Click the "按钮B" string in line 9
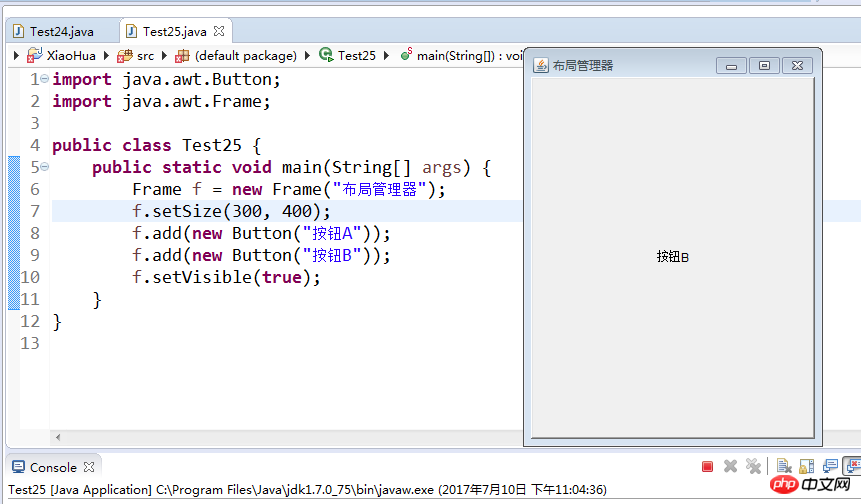This screenshot has height=504, width=861. [x=332, y=255]
